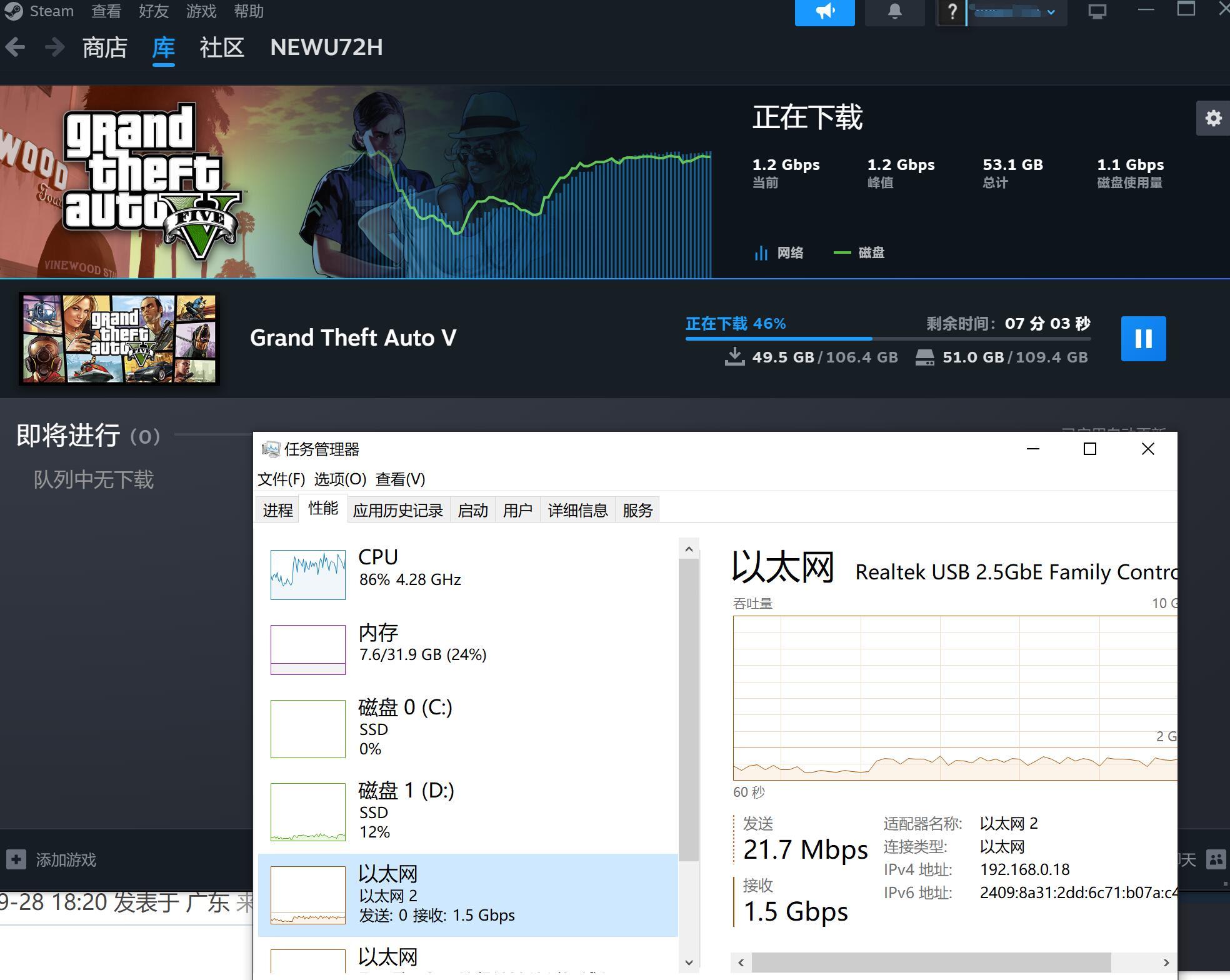Switch Steam to Big Picture mode icon
Screen dimensions: 1230x980
(1097, 11)
